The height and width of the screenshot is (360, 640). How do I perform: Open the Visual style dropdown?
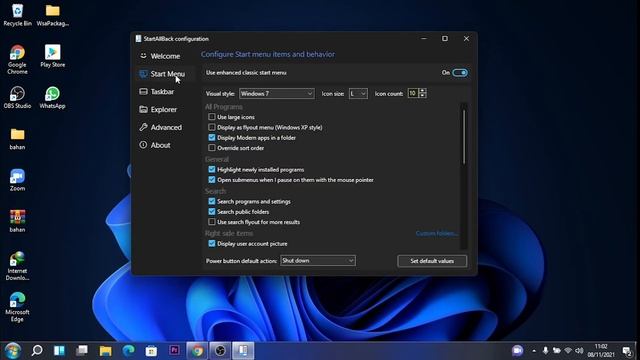pyautogui.click(x=276, y=93)
